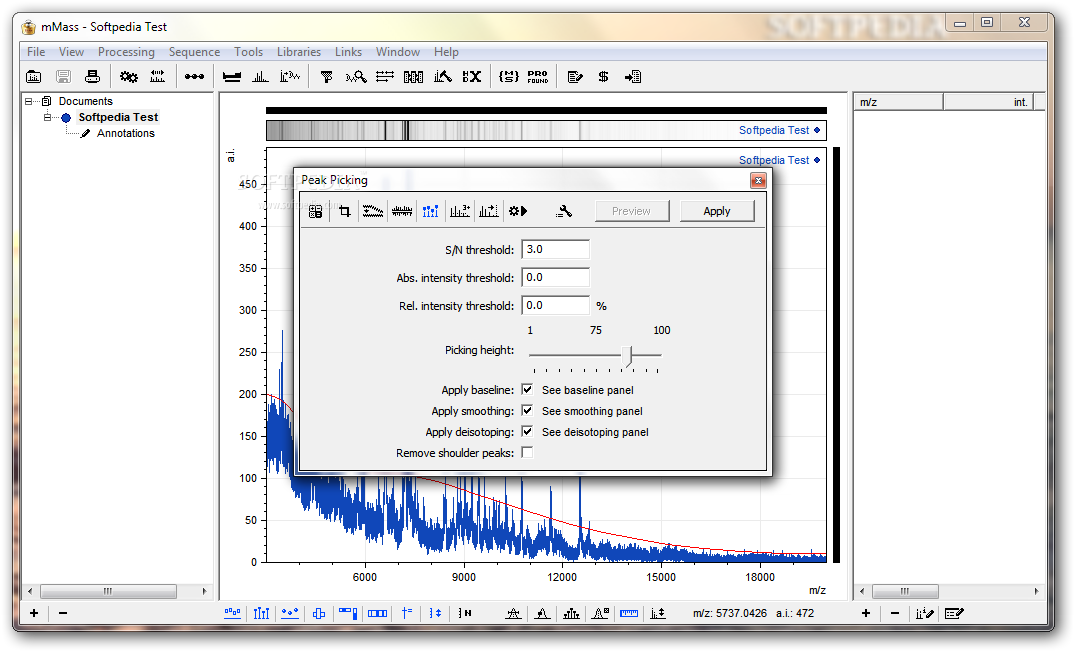Enable the Remove shoulder peaks checkbox
The image size is (1075, 652).
click(x=527, y=452)
